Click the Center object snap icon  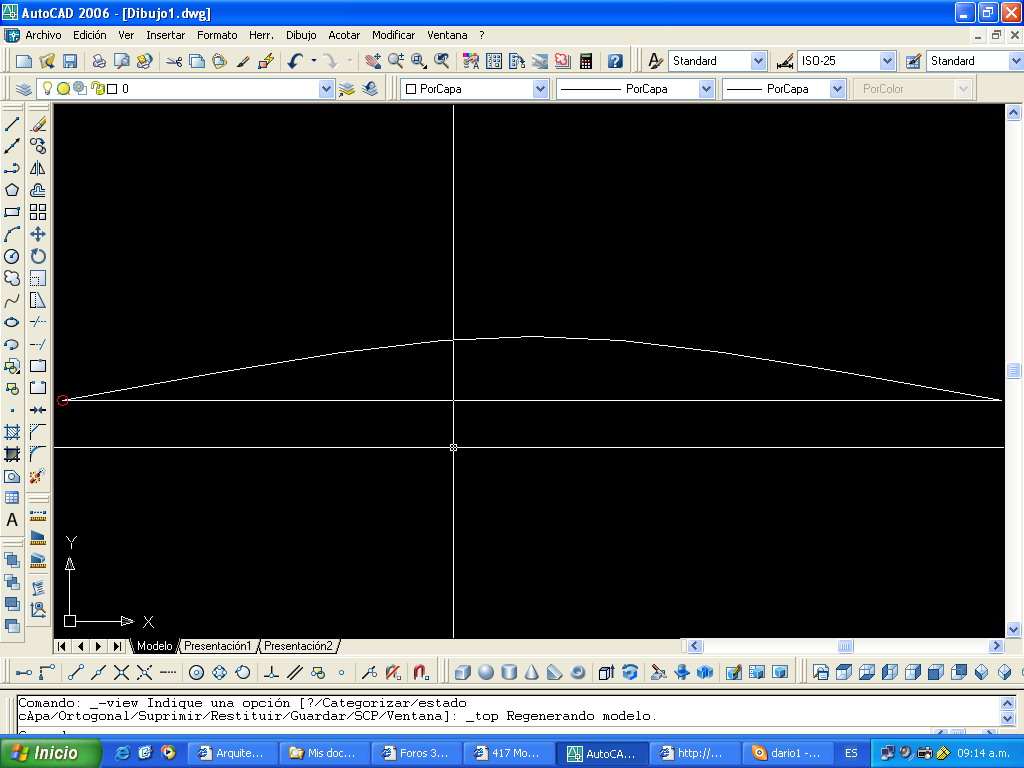point(196,672)
